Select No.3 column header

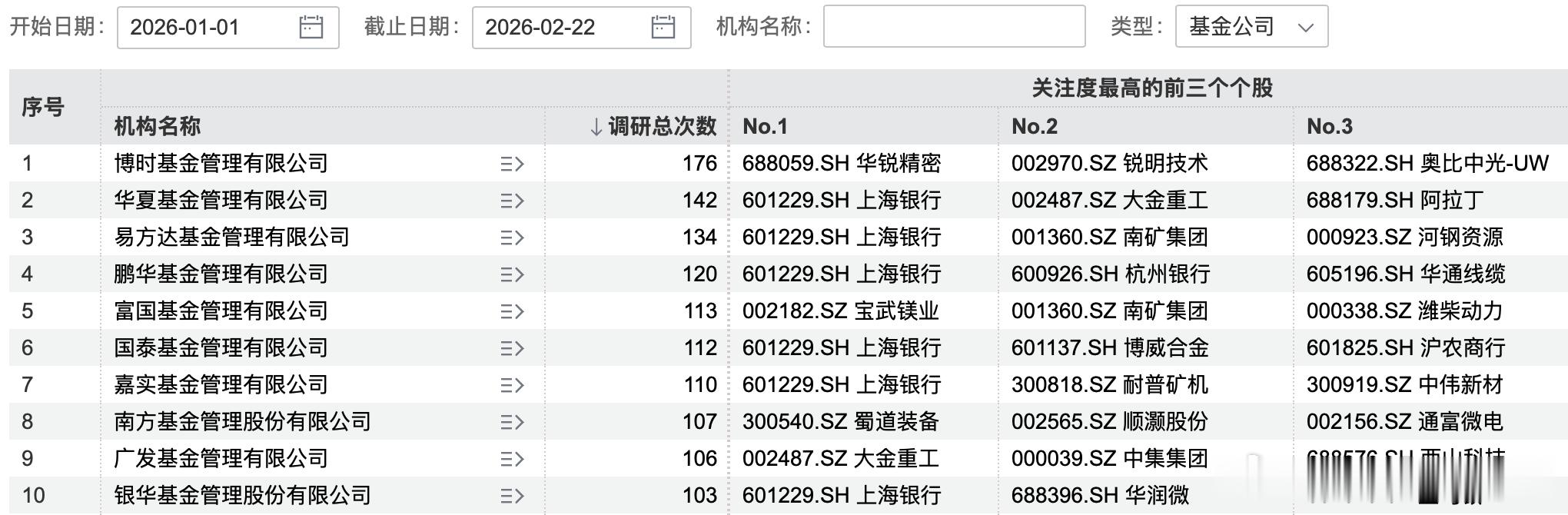coord(1330,126)
